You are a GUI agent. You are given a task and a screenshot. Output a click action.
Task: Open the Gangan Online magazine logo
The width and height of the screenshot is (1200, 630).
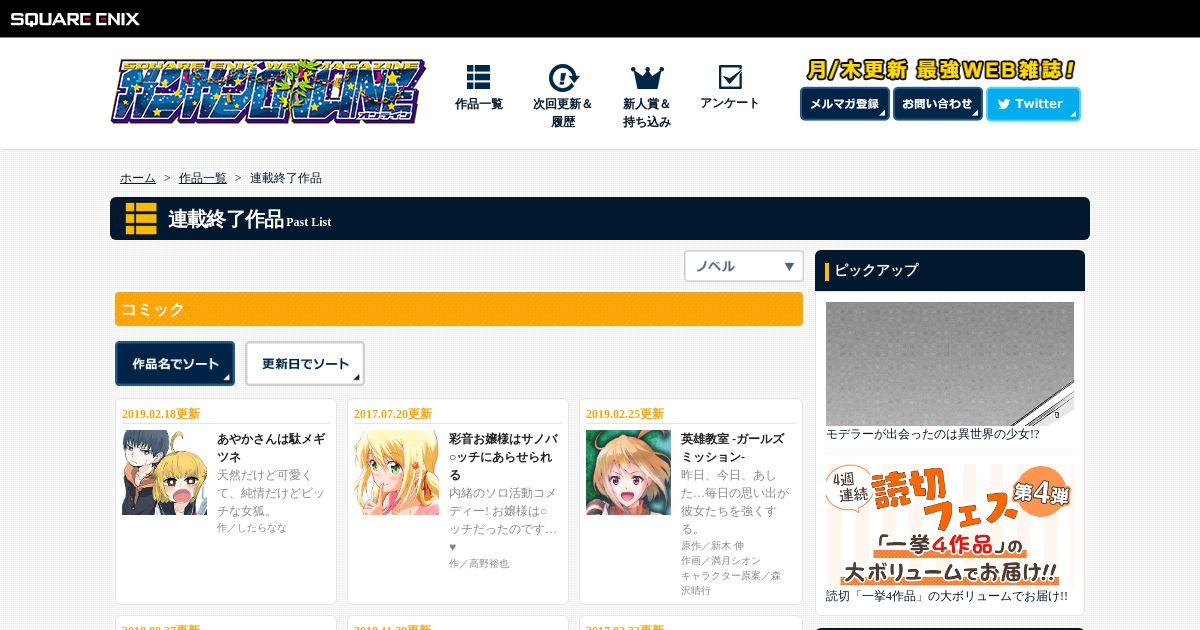[x=268, y=91]
